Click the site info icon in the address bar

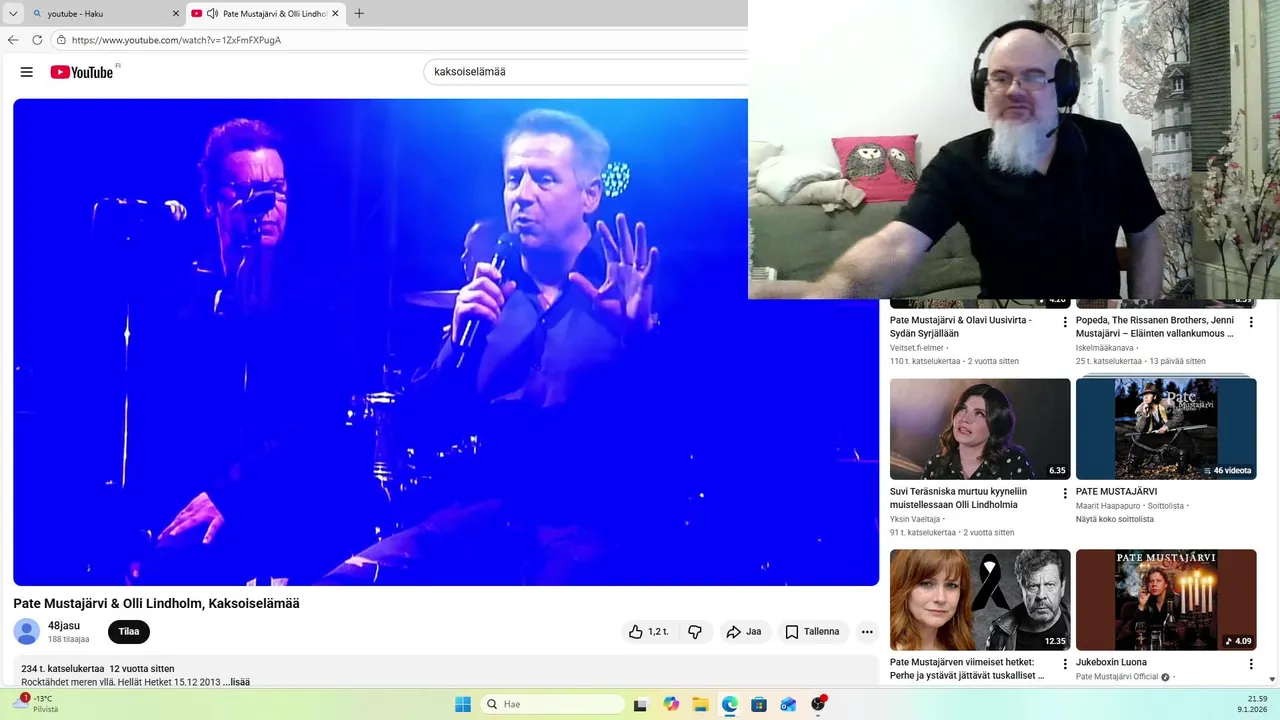(x=61, y=40)
